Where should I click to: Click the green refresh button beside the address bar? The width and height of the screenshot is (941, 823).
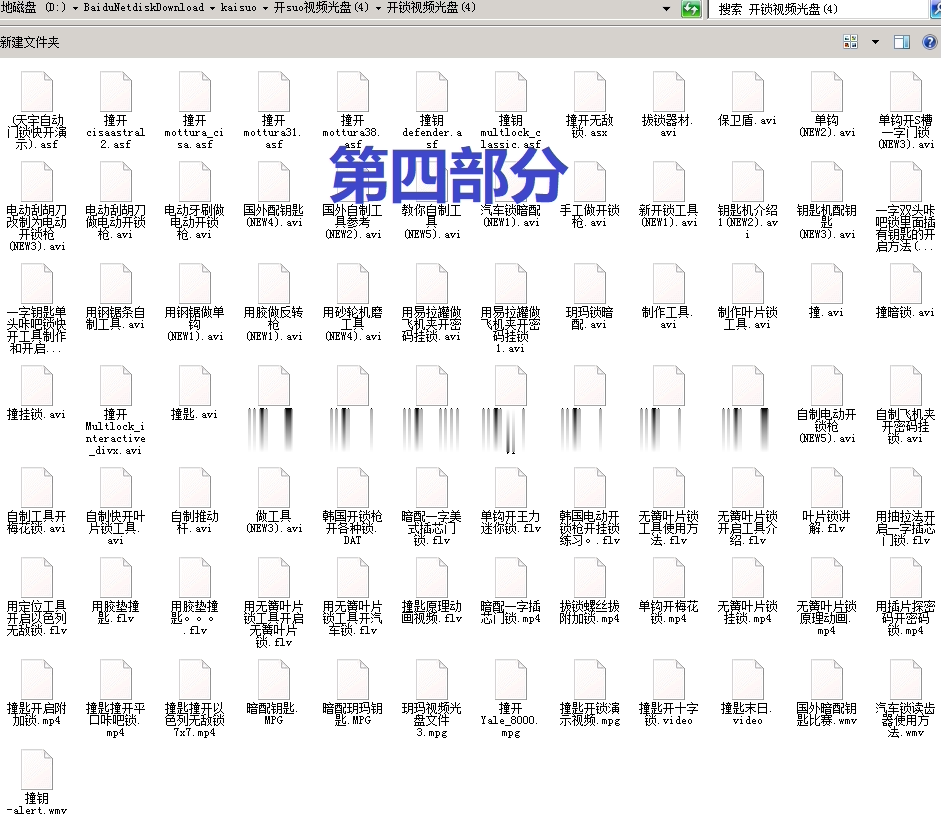point(691,8)
